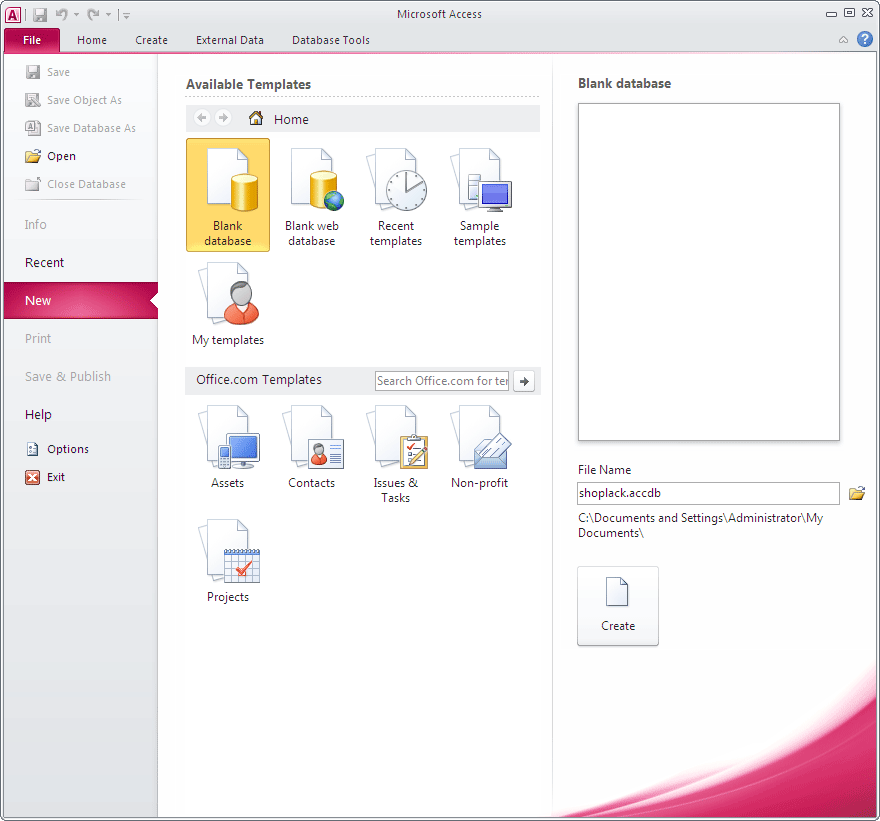Click the Save icon in Quick Access Toolbar

tap(40, 15)
